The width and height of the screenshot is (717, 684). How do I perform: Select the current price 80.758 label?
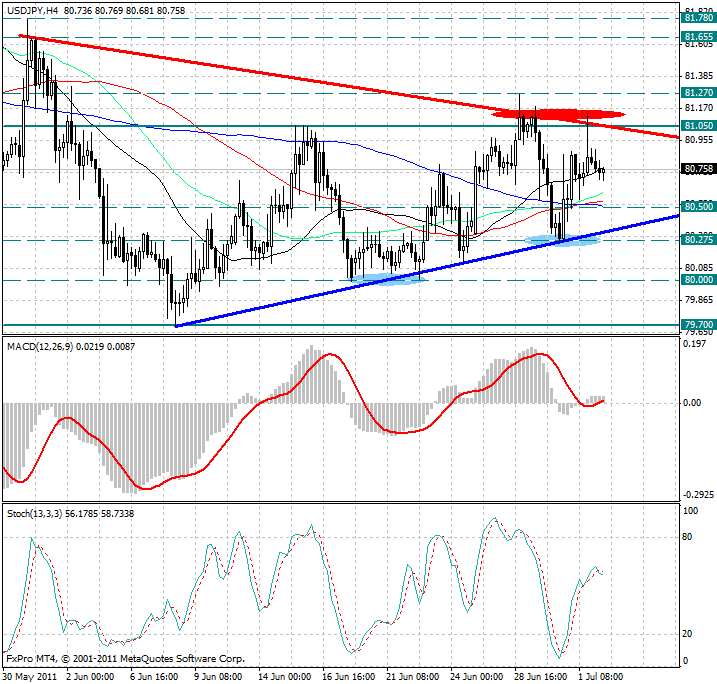point(698,169)
